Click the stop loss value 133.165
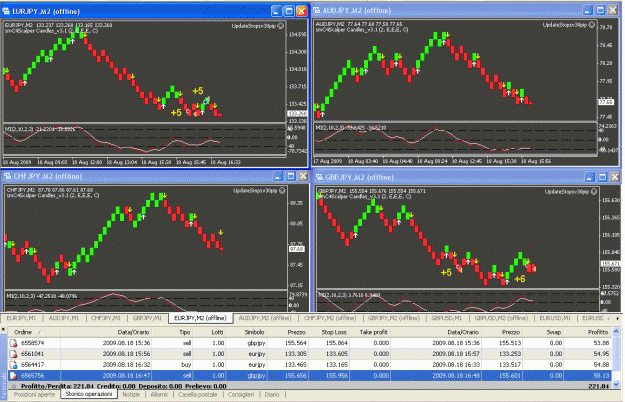The height and width of the screenshot is (402, 625). click(337, 365)
